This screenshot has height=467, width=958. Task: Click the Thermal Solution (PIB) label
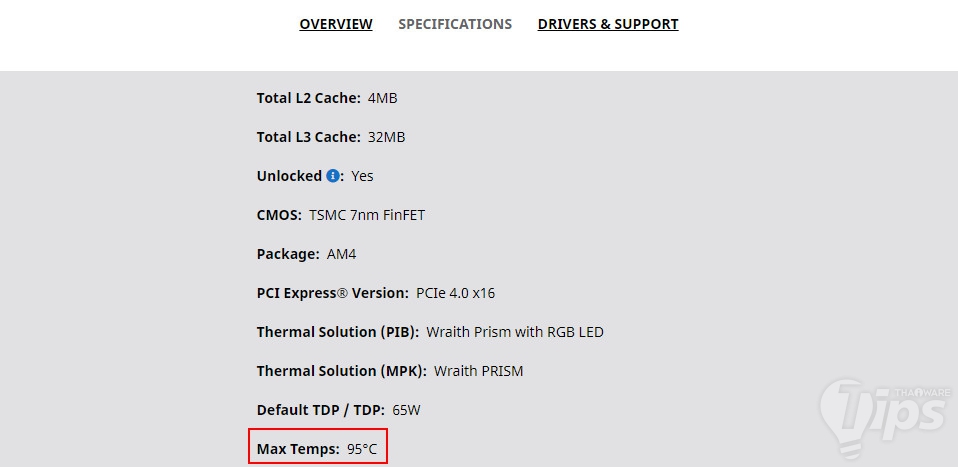pyautogui.click(x=337, y=332)
